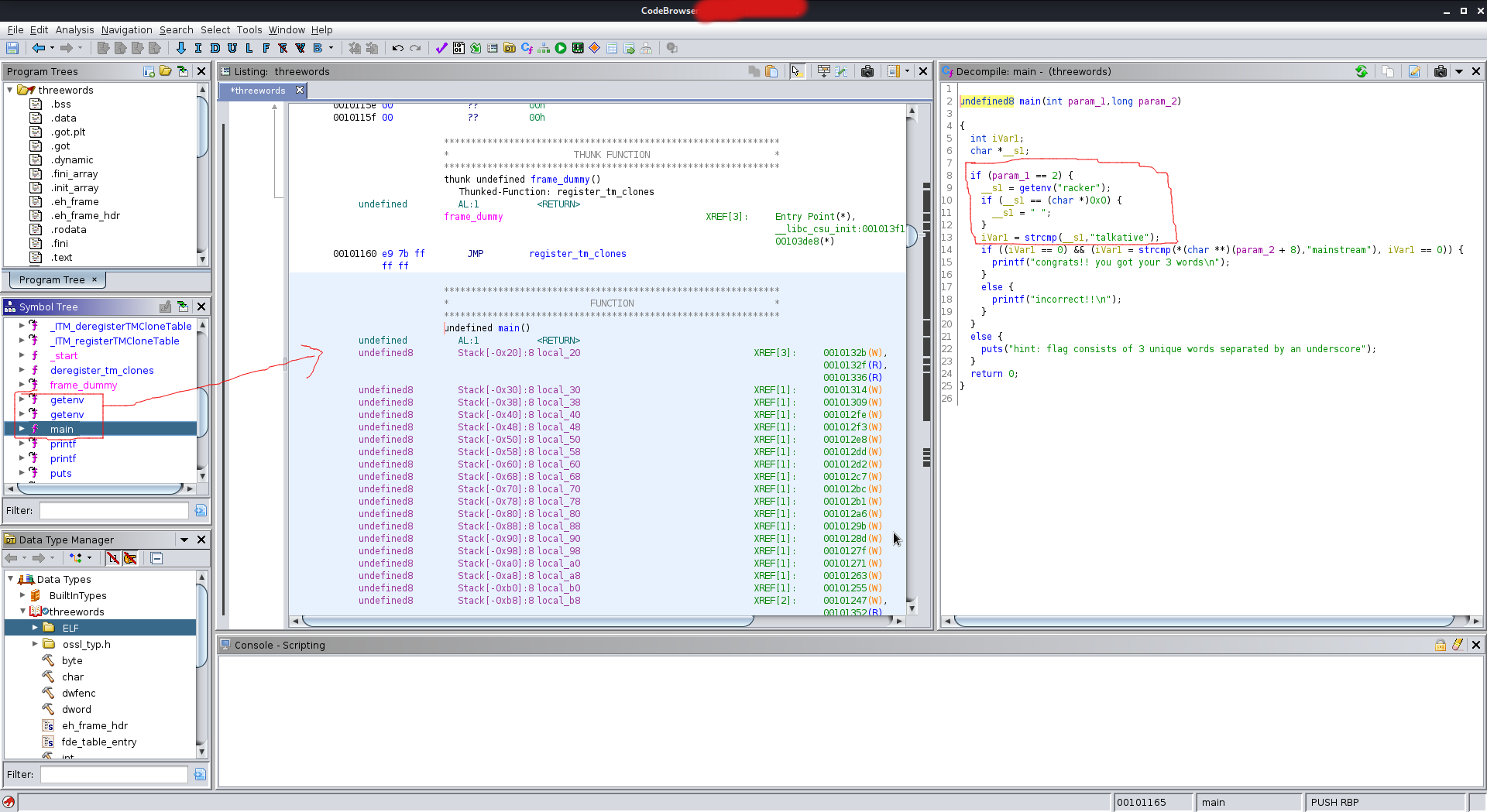1487x812 pixels.
Task: Click the Symbol Tree filter options button
Action: 201,510
